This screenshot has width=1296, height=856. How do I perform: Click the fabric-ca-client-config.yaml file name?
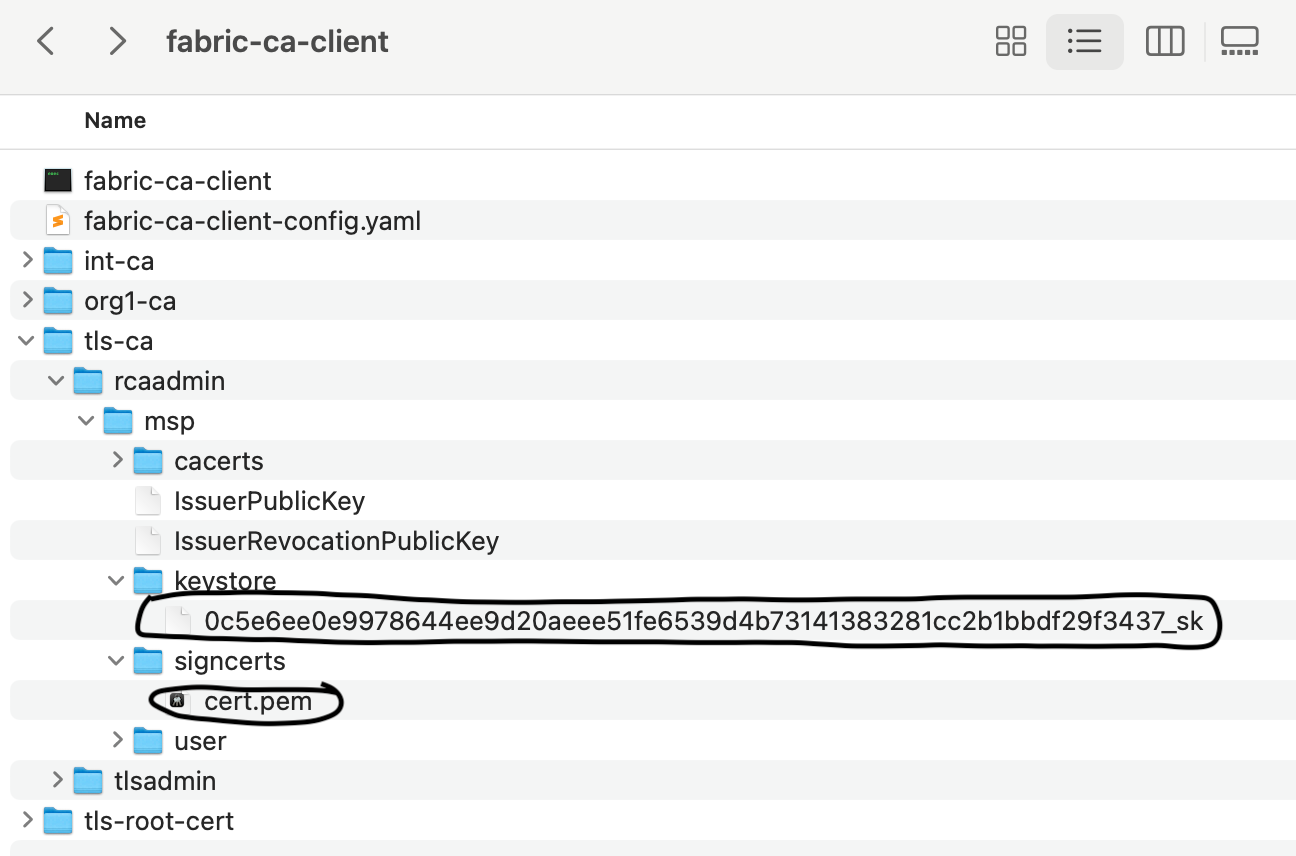[253, 221]
